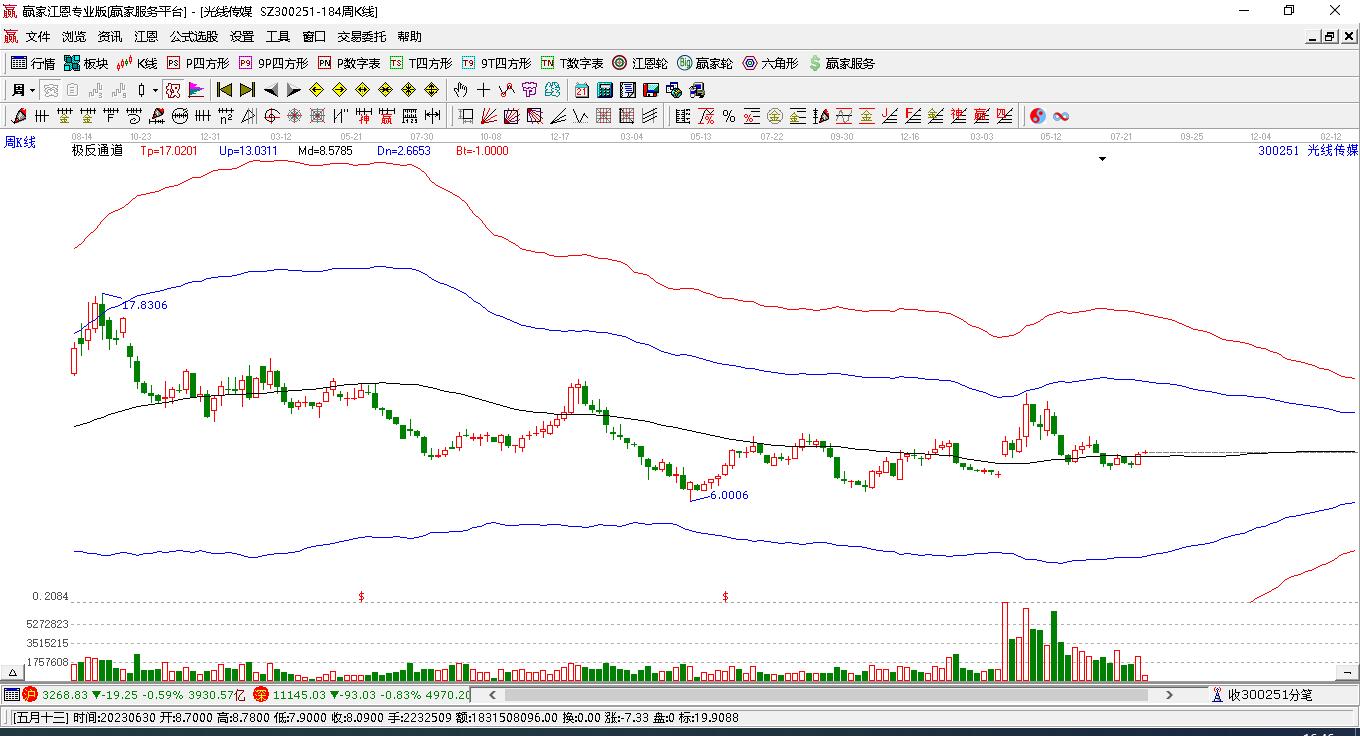Open the 帮助 menu

pos(410,37)
